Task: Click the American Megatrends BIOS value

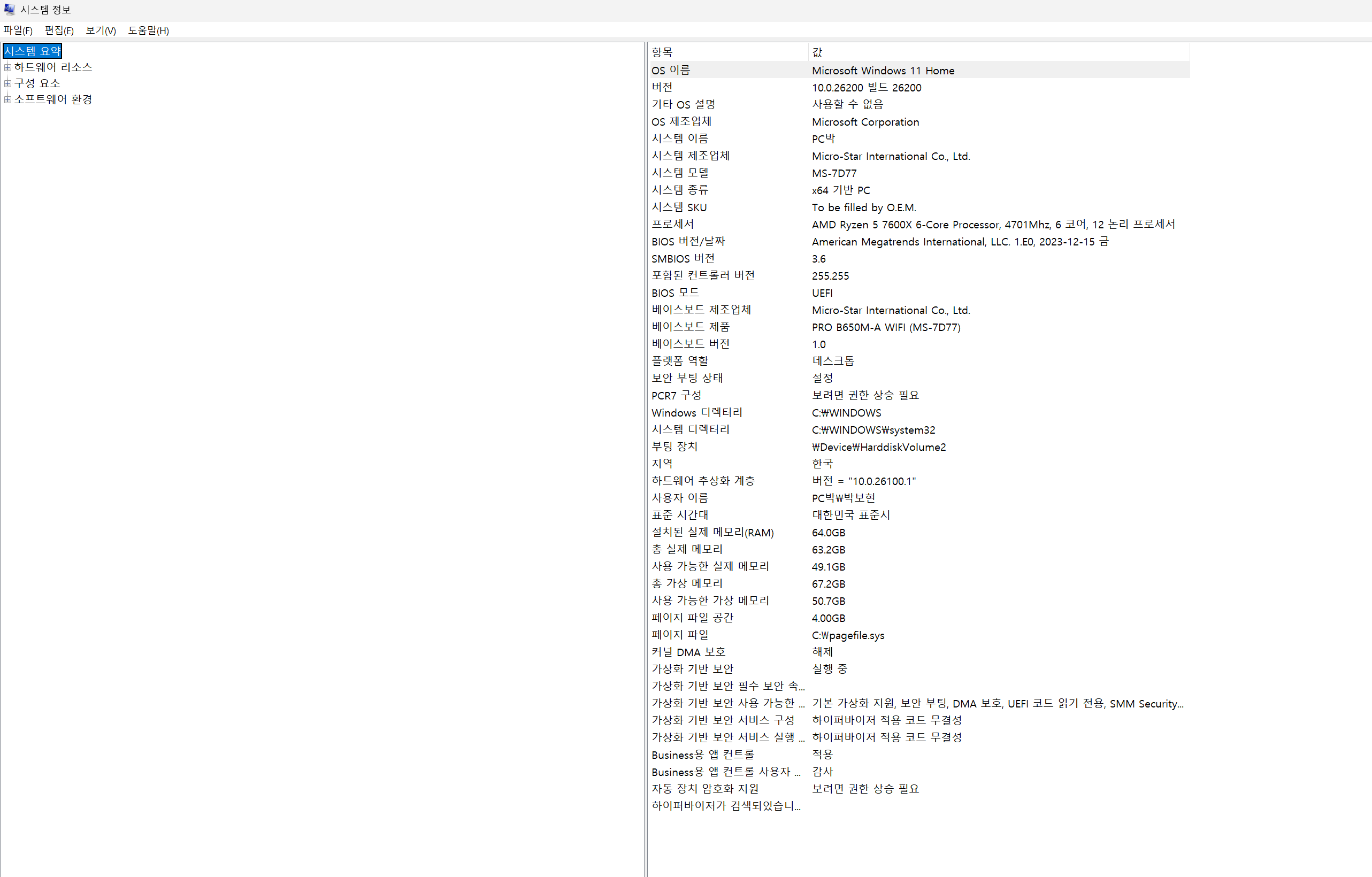Action: (x=960, y=241)
